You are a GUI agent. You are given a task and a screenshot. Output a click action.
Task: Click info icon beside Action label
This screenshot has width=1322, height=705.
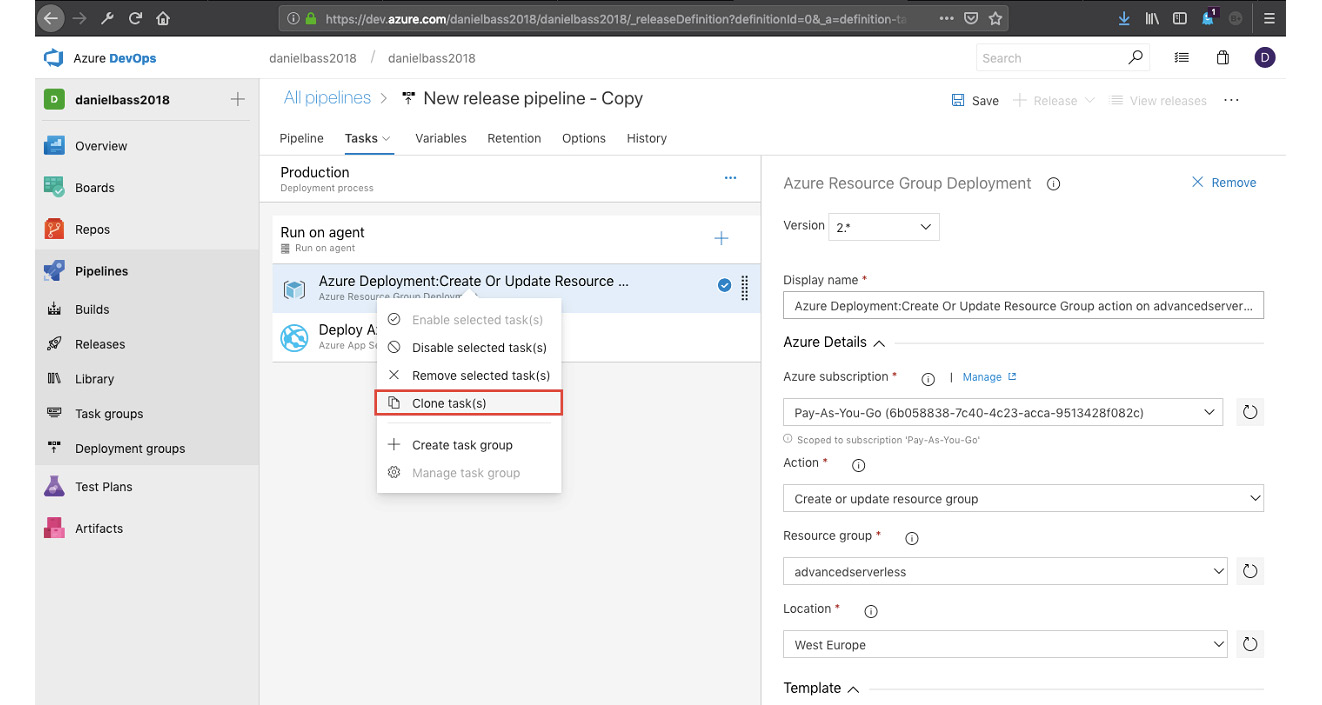(x=858, y=465)
